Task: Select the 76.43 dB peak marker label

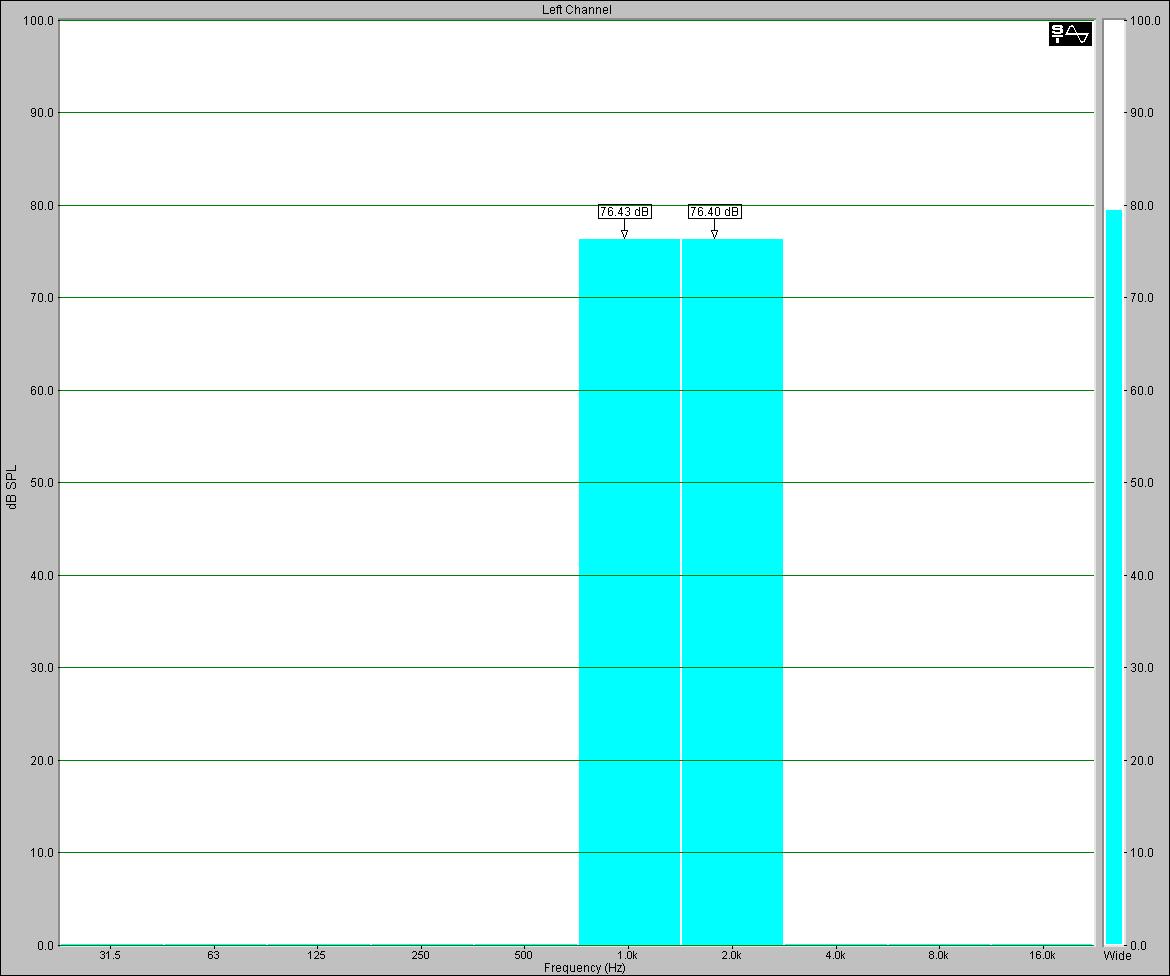Action: point(625,212)
